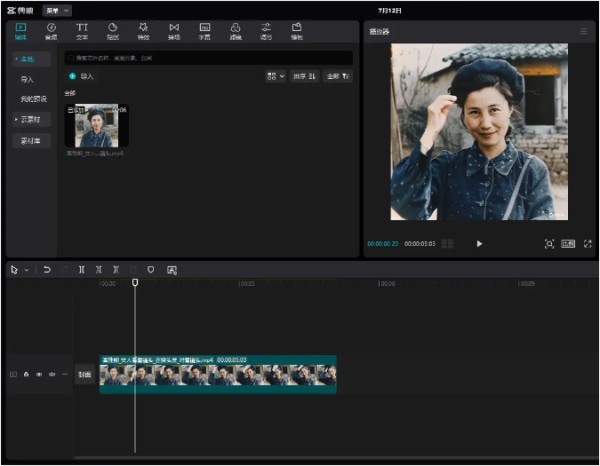Viewport: 600px width, 466px height.
Task: Open the 文本 text panel
Action: click(82, 31)
